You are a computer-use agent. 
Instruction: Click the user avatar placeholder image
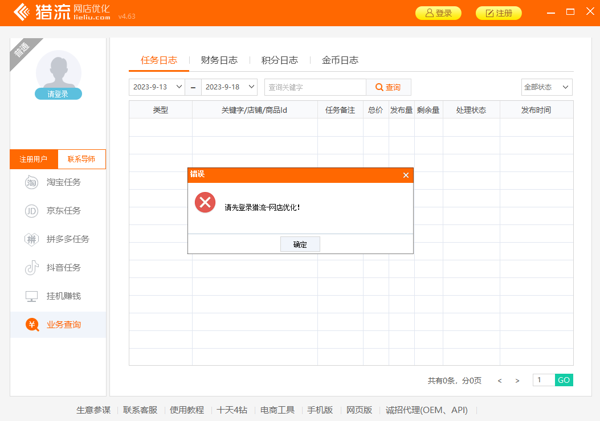[58, 70]
